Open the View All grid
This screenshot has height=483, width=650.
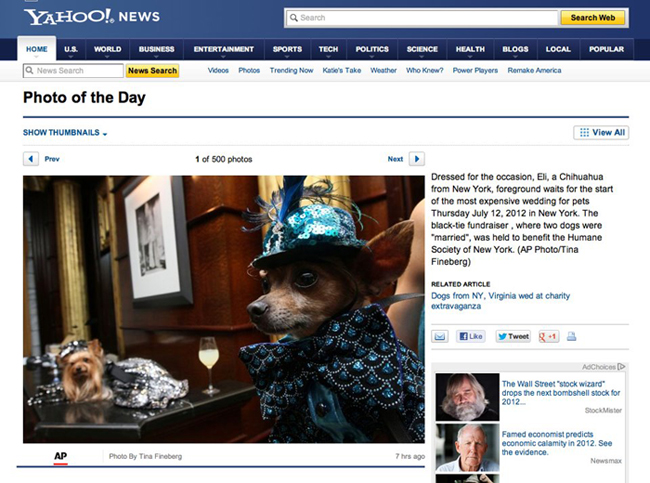601,132
